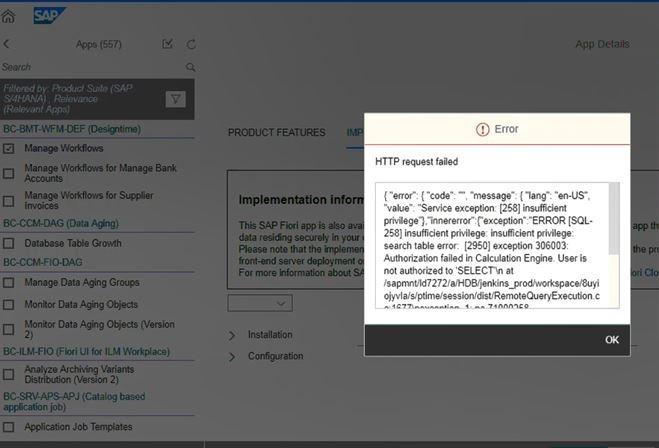
Task: Refresh the apps list
Action: tap(191, 44)
